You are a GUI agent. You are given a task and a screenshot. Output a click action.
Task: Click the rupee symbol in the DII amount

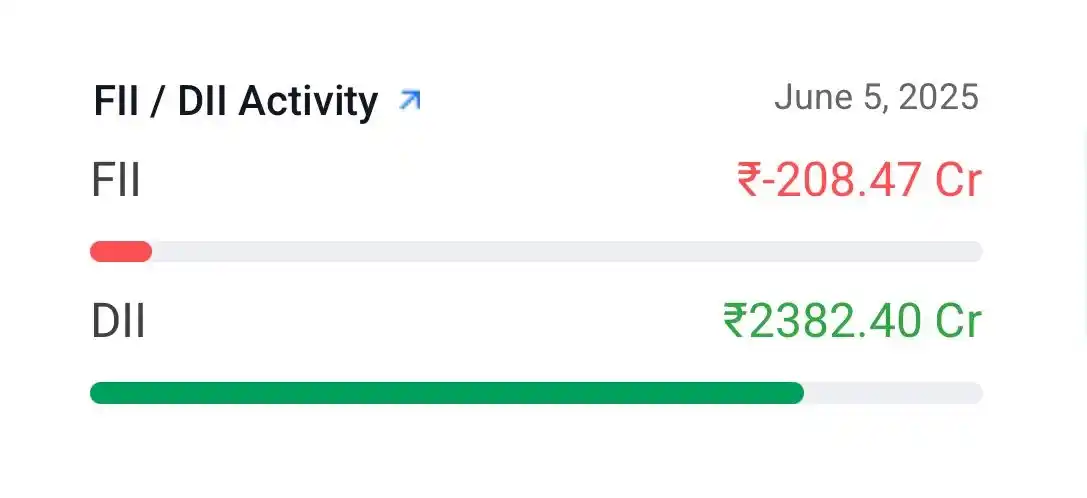click(735, 322)
